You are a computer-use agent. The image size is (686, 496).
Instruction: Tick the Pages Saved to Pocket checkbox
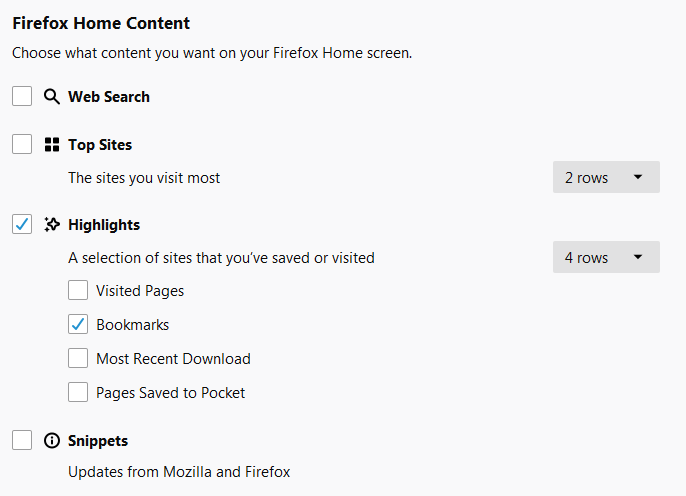[x=78, y=392]
